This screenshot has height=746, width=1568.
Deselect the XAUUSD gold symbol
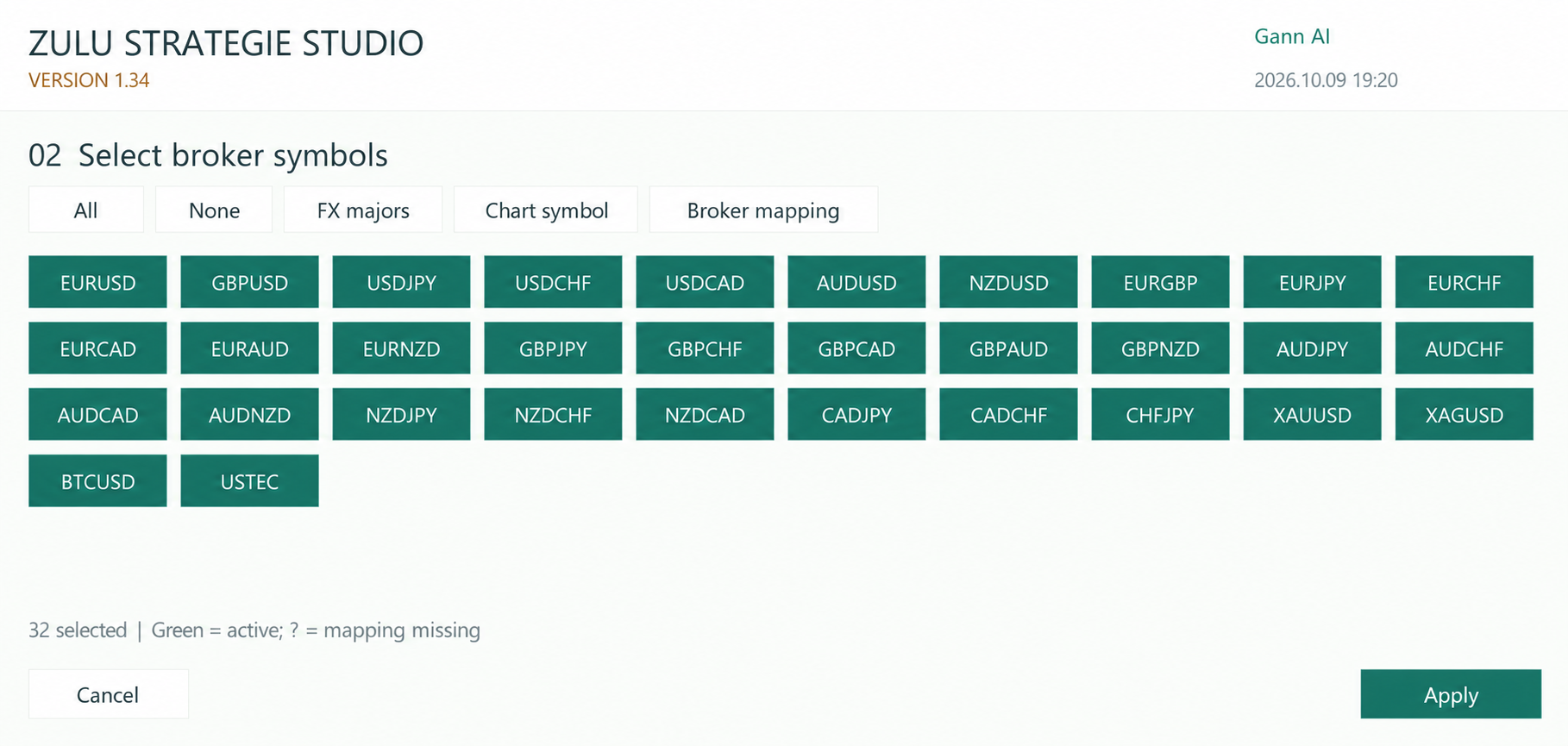point(1312,415)
